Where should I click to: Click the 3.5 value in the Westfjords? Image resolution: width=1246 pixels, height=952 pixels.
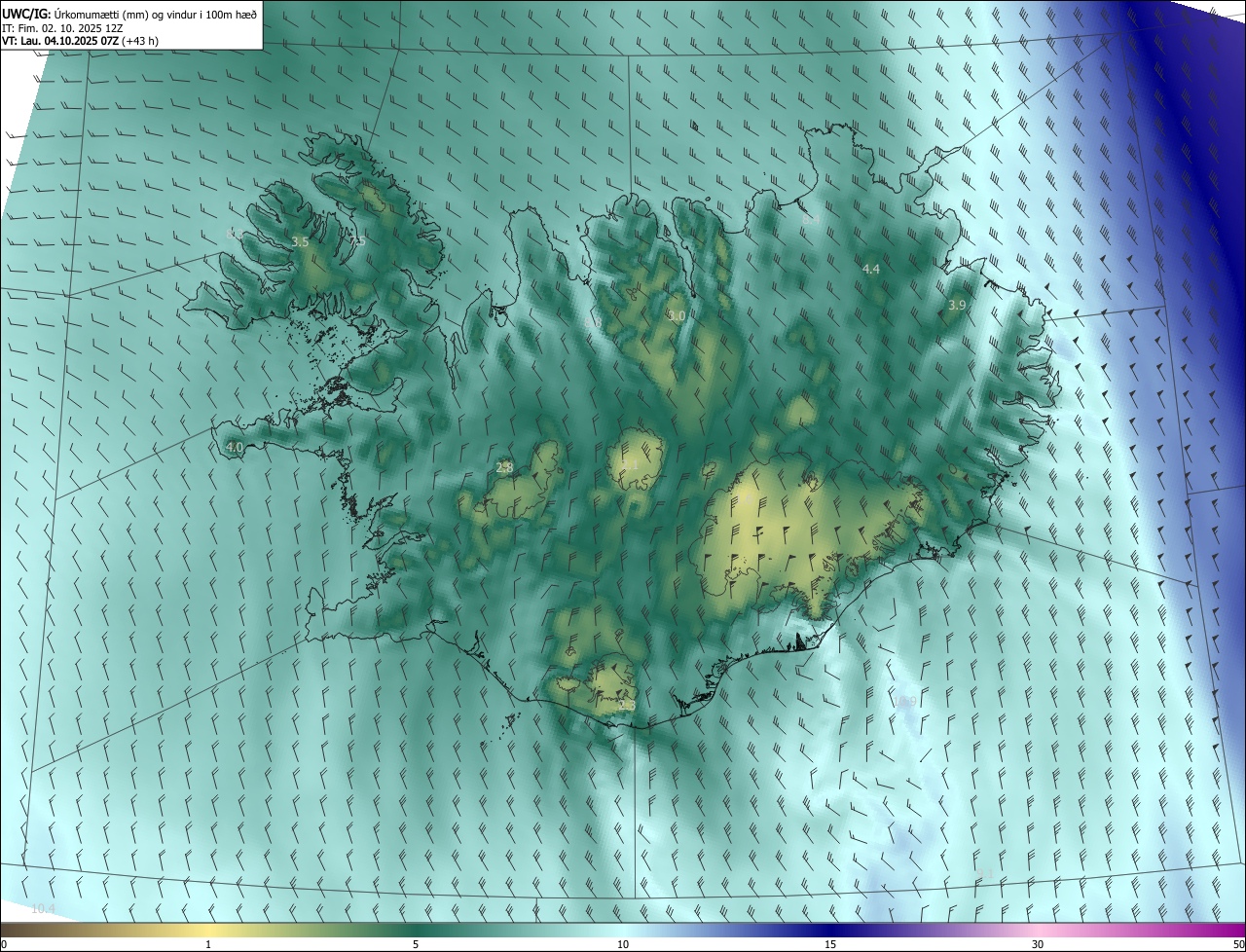click(300, 241)
